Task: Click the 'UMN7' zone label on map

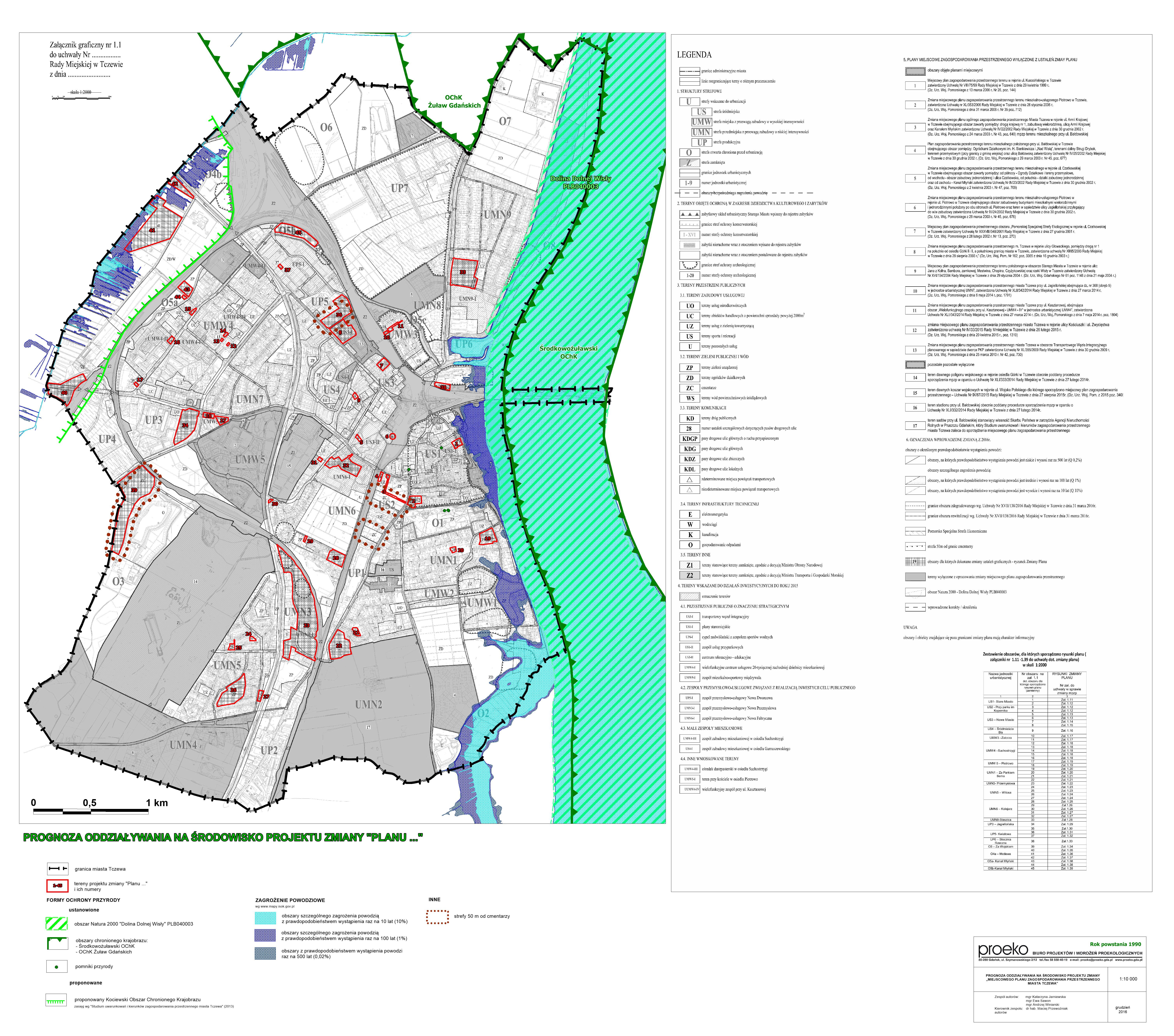Action: [x=250, y=399]
